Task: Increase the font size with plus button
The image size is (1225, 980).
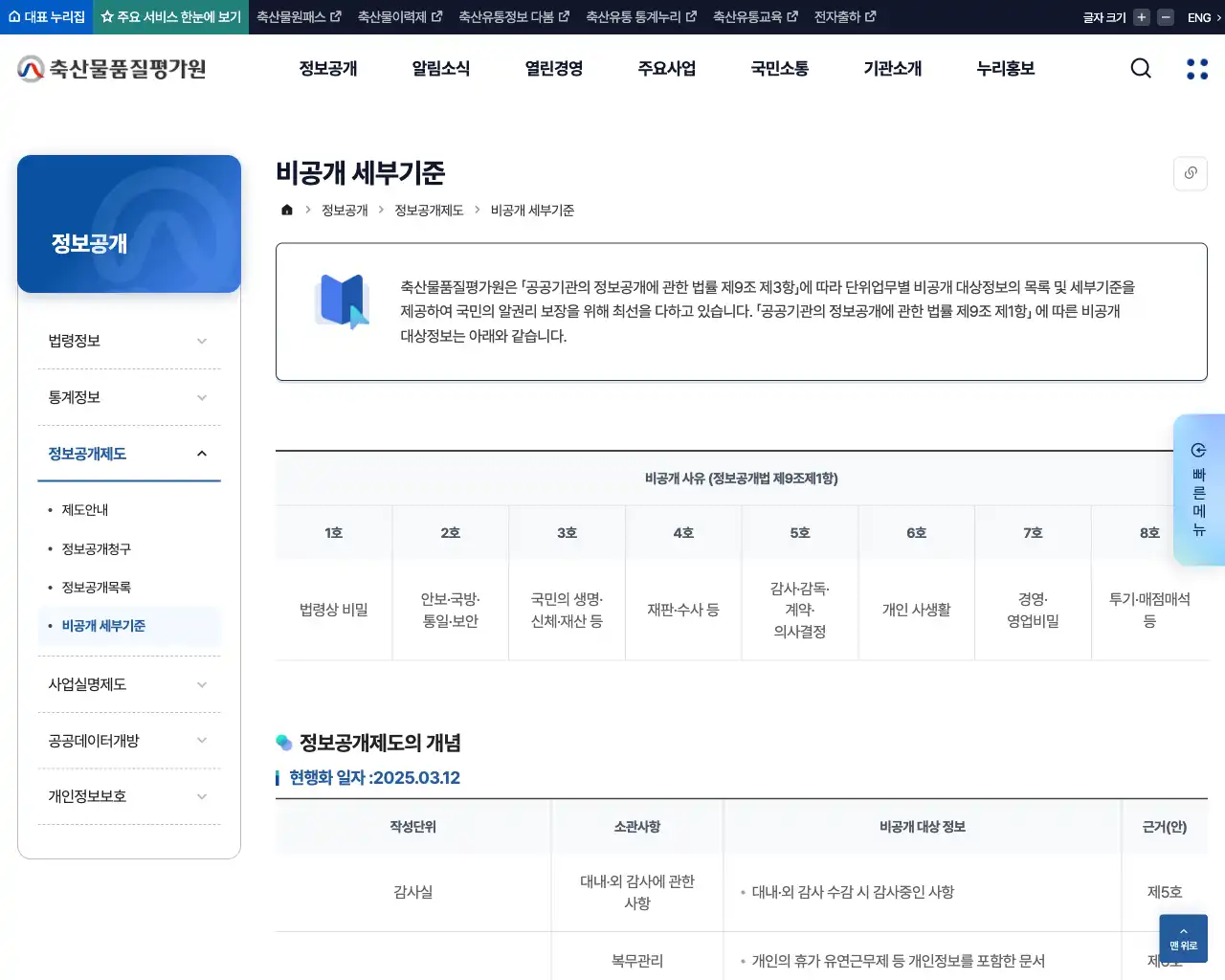Action: point(1140,16)
